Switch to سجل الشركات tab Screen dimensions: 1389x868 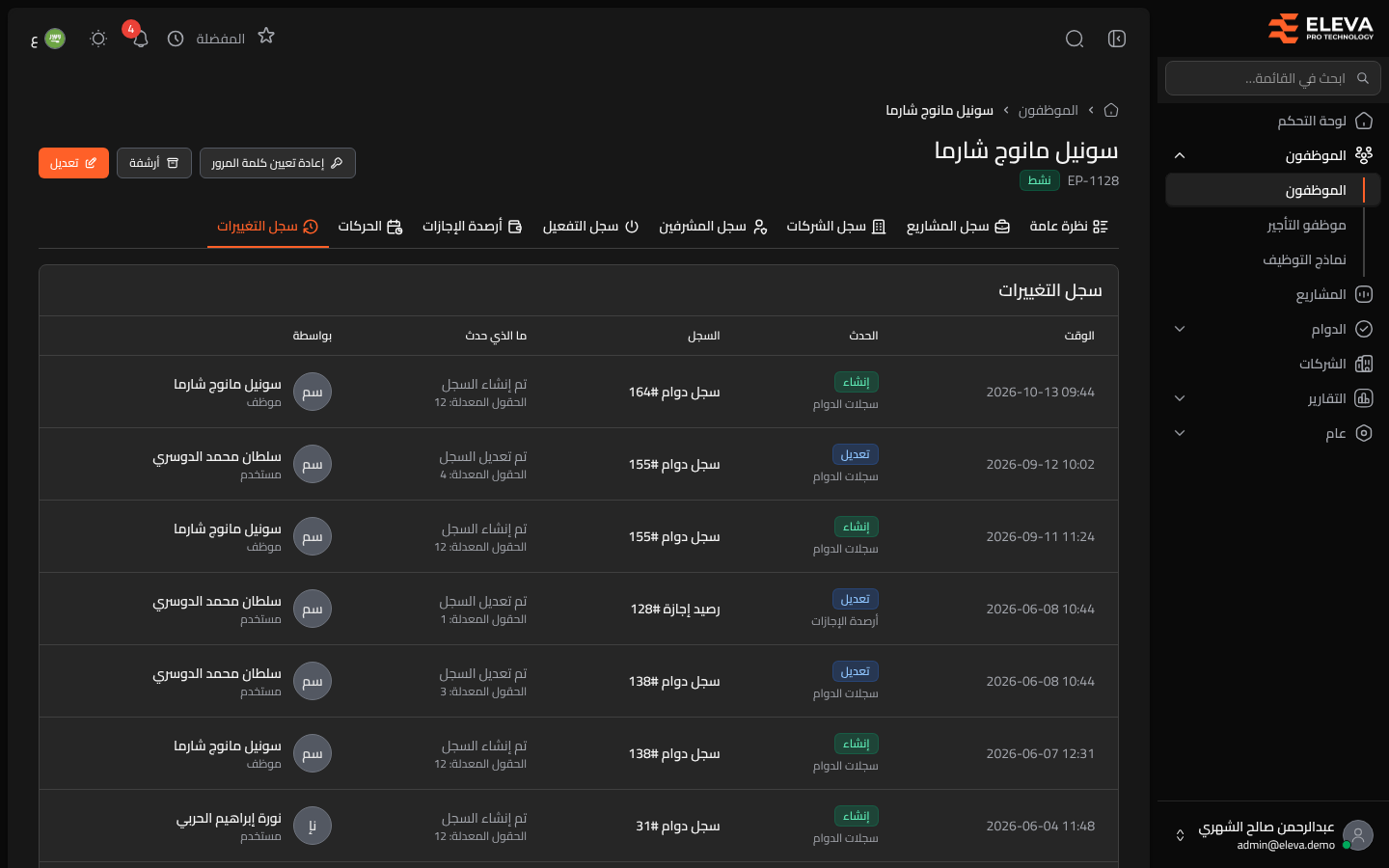click(x=836, y=226)
